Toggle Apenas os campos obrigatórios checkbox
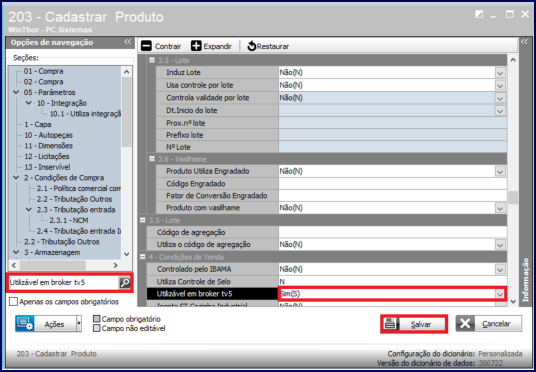 [13, 302]
